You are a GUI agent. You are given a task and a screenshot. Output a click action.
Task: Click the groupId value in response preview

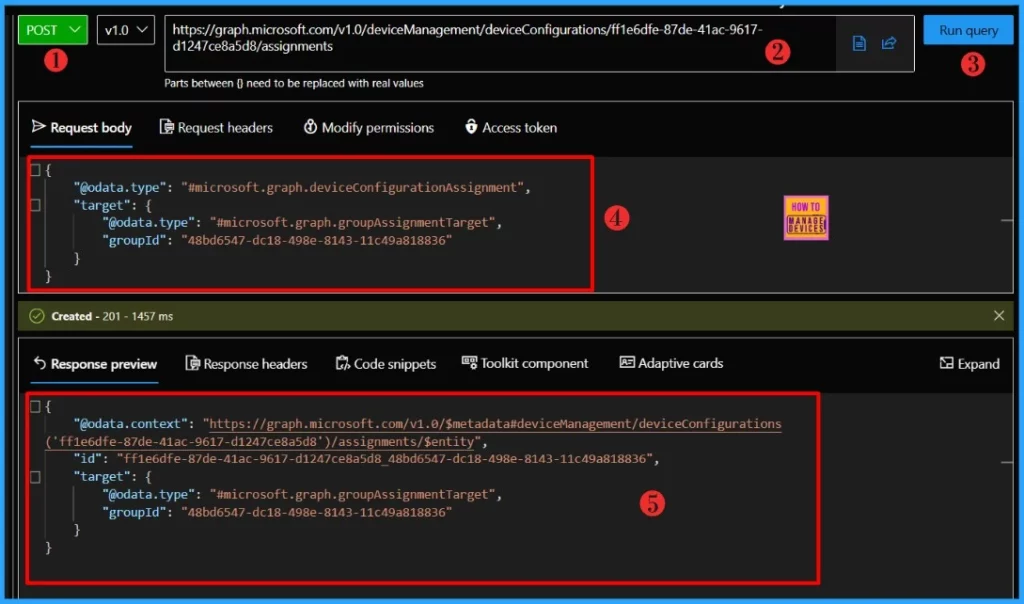pyautogui.click(x=317, y=513)
